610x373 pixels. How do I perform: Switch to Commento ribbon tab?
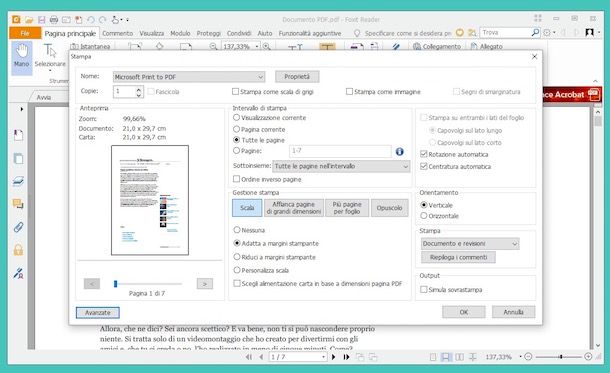click(x=117, y=33)
